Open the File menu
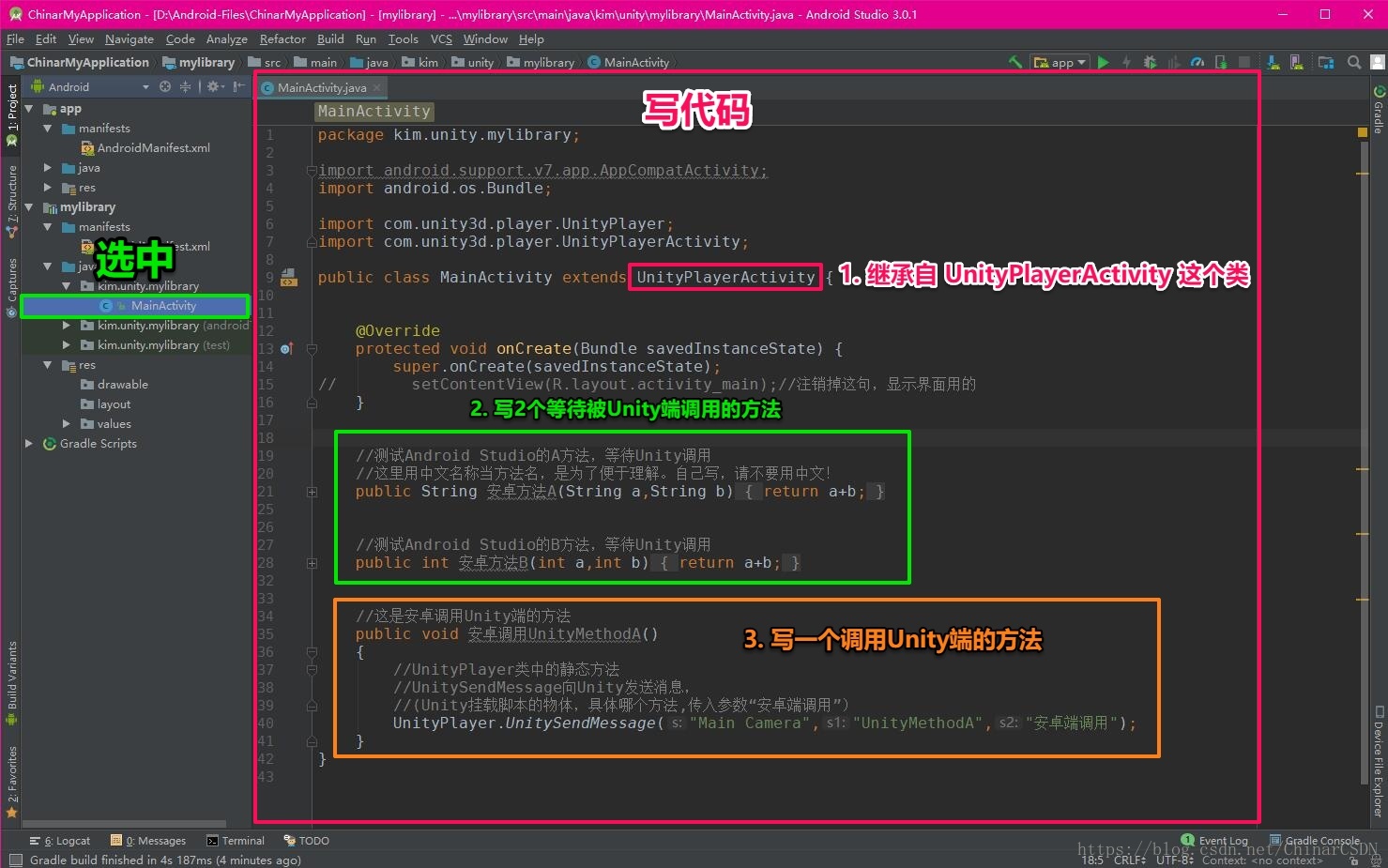This screenshot has width=1388, height=868. click(15, 39)
